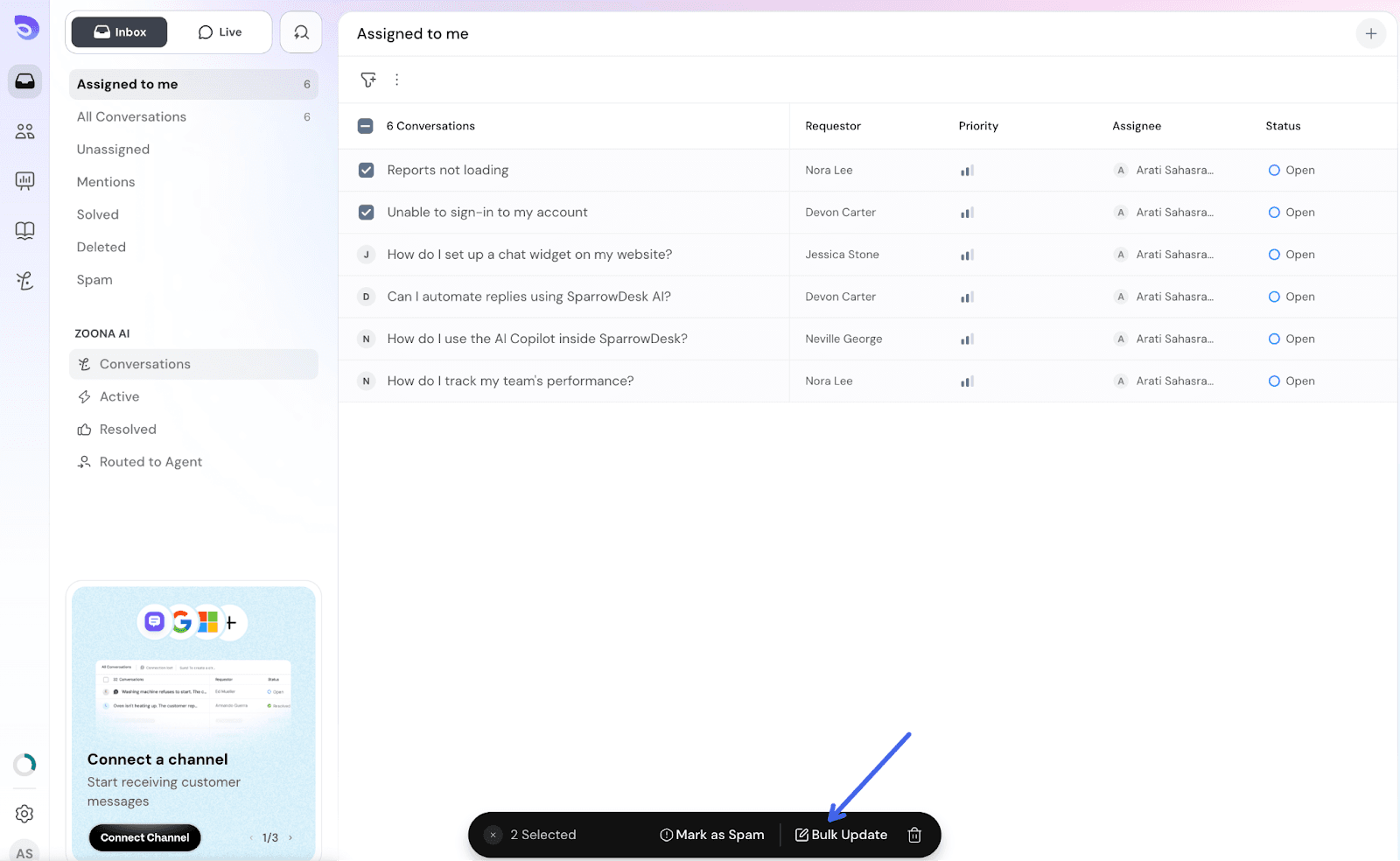
Task: Click requestor Jessica Stone
Action: pos(842,255)
